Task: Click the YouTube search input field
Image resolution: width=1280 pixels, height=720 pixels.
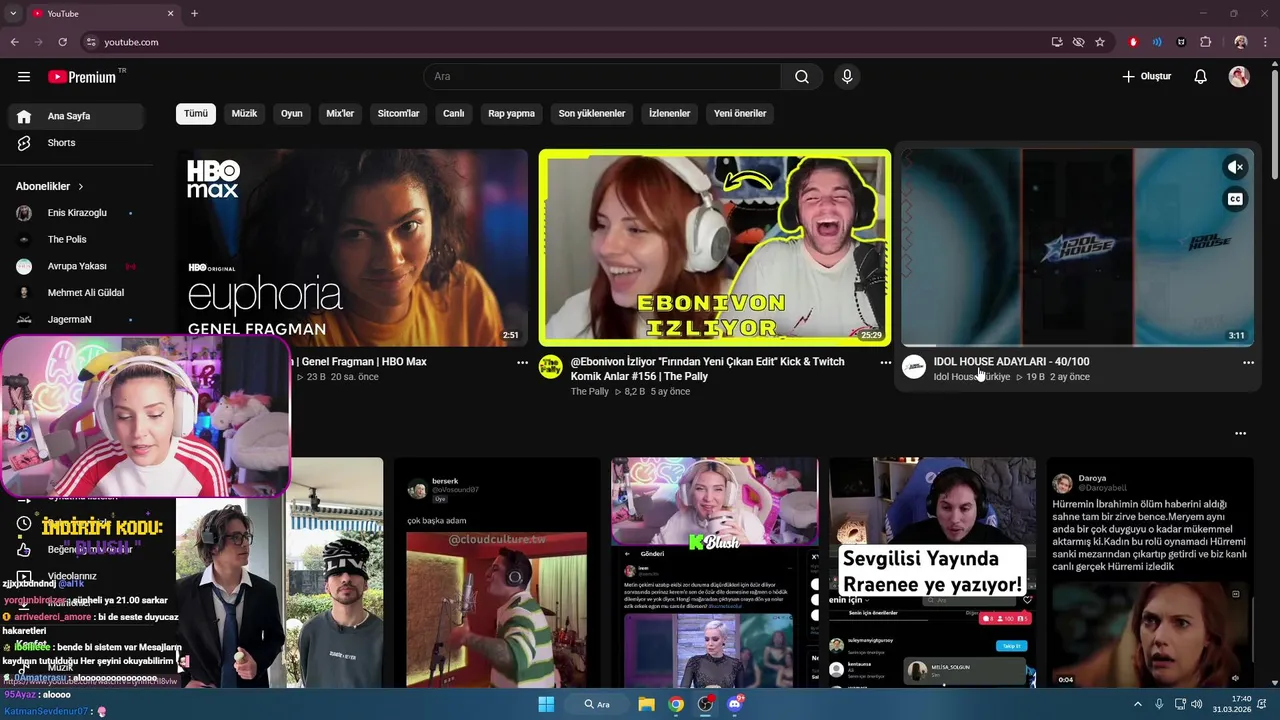Action: (603, 77)
